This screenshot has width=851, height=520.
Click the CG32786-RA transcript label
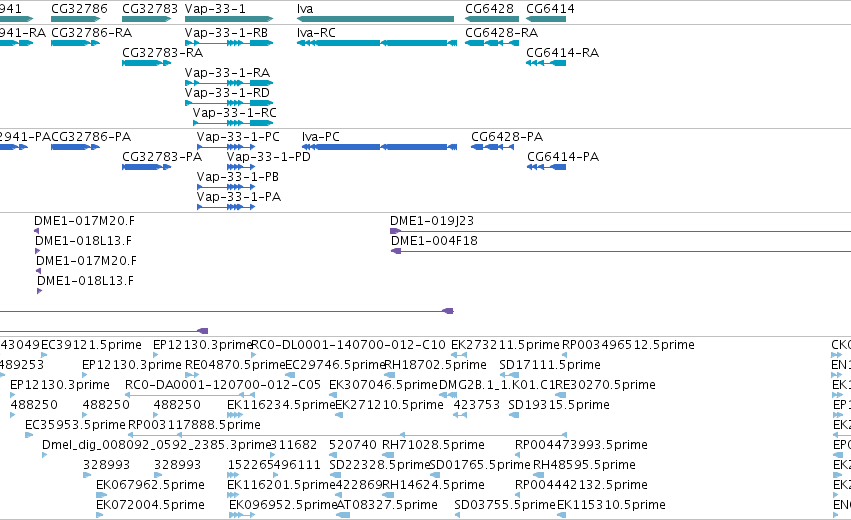(x=91, y=33)
